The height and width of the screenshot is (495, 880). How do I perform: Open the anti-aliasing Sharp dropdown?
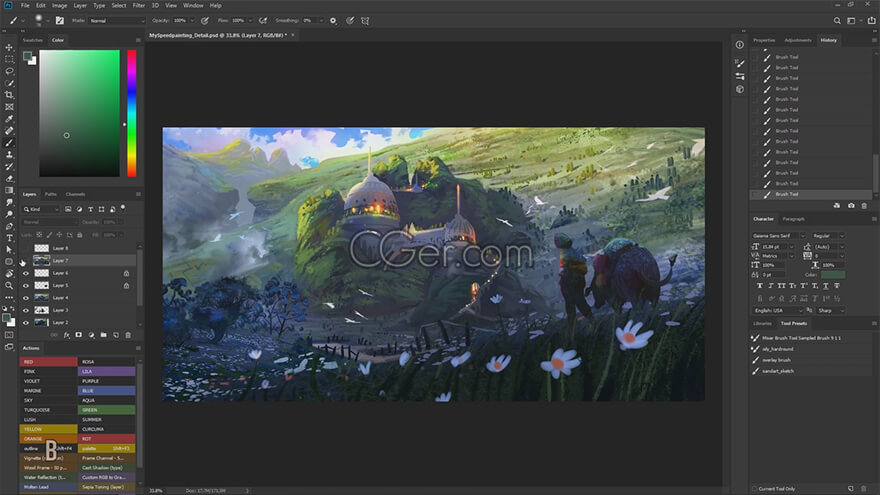click(x=831, y=310)
